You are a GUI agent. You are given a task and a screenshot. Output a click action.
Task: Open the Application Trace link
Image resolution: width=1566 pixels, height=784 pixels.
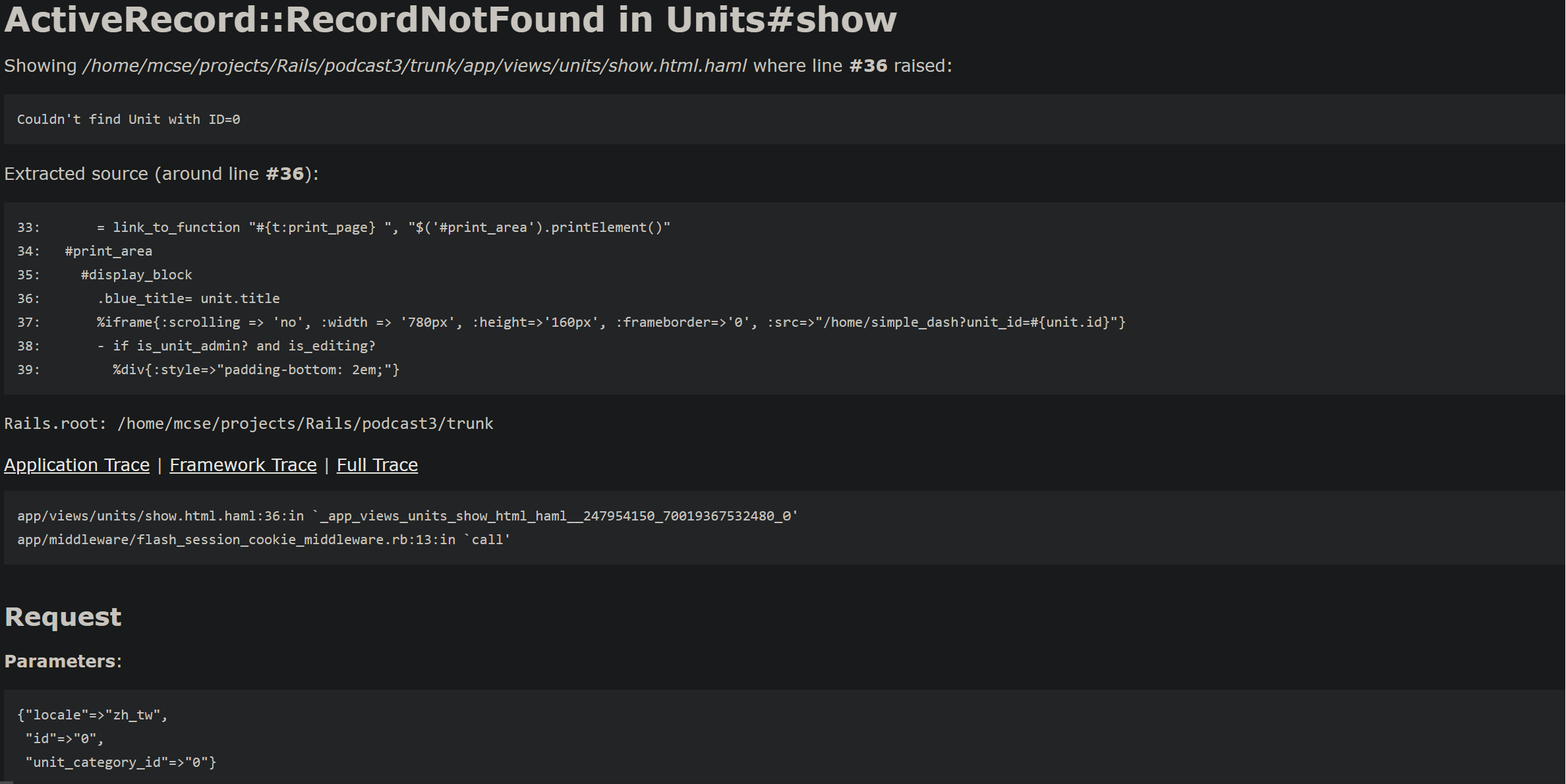pyautogui.click(x=76, y=465)
